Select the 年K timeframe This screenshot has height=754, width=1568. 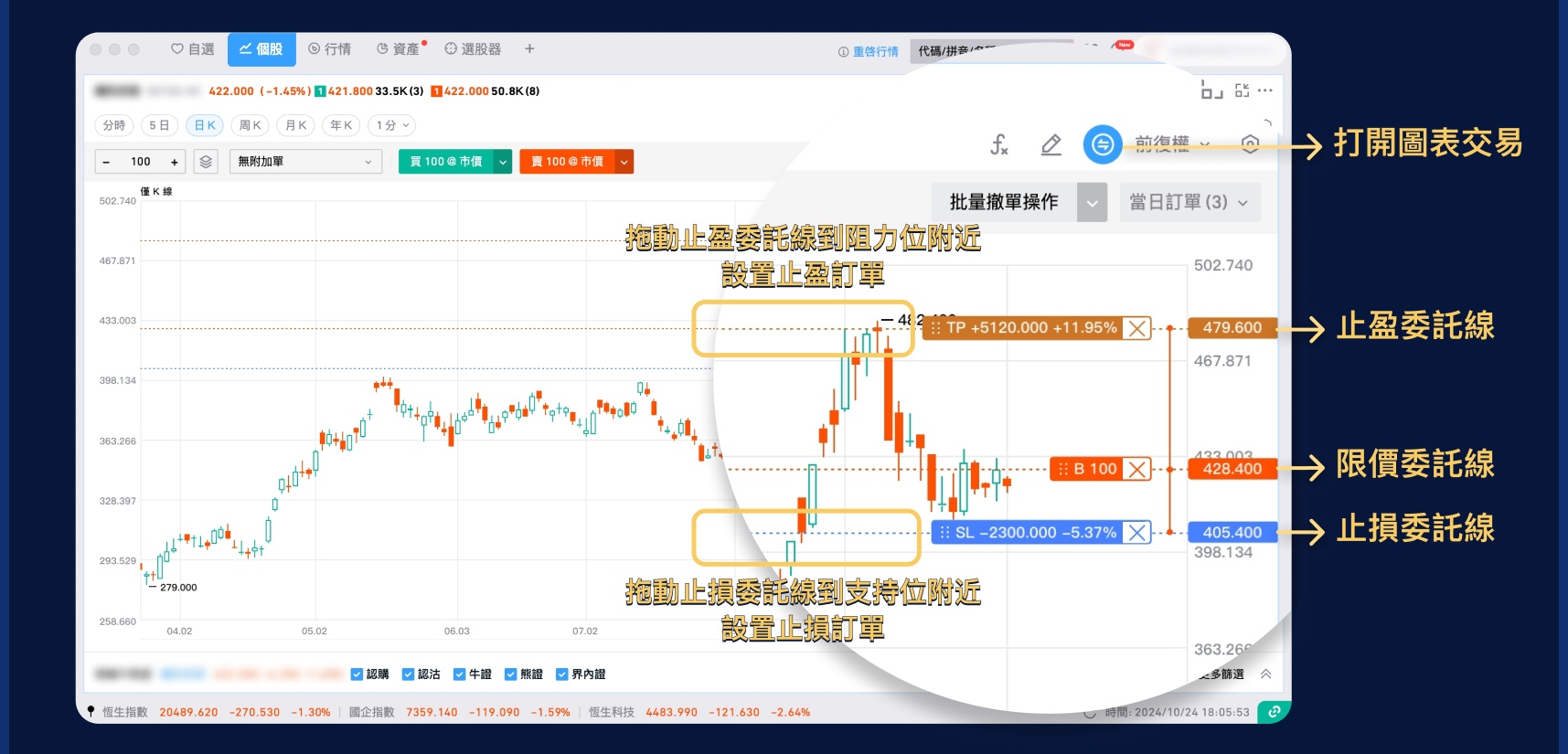click(341, 125)
